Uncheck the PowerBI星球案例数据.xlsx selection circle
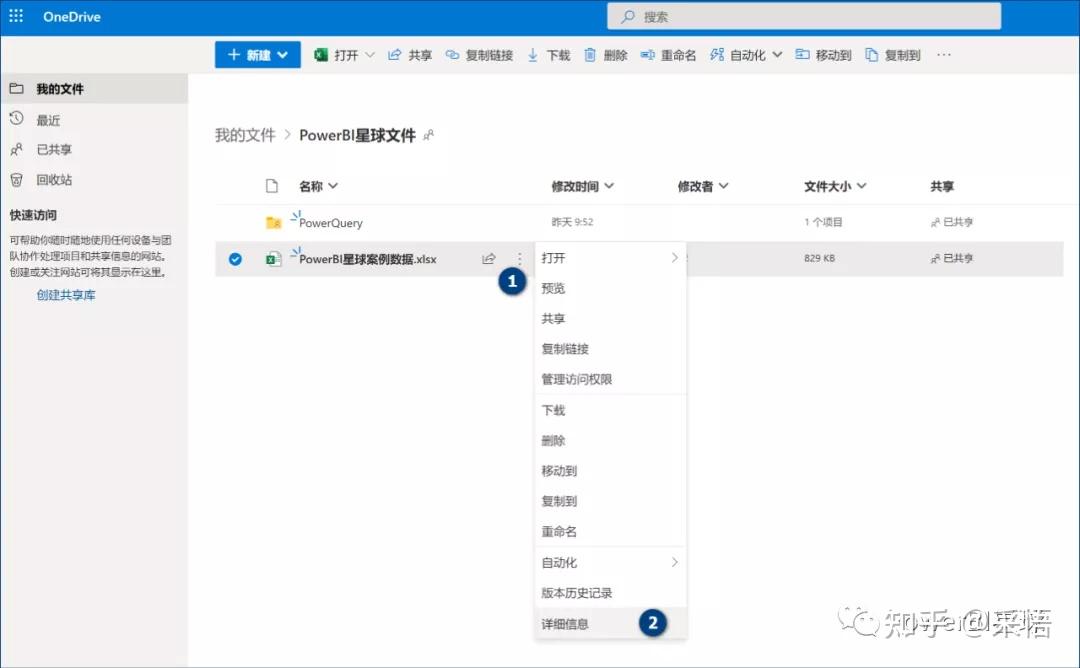Screen dimensions: 1080x668 point(235,259)
